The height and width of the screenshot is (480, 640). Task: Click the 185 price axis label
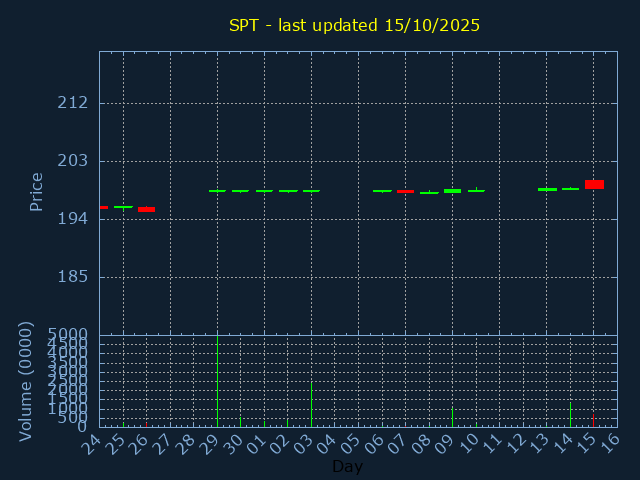[x=72, y=277]
